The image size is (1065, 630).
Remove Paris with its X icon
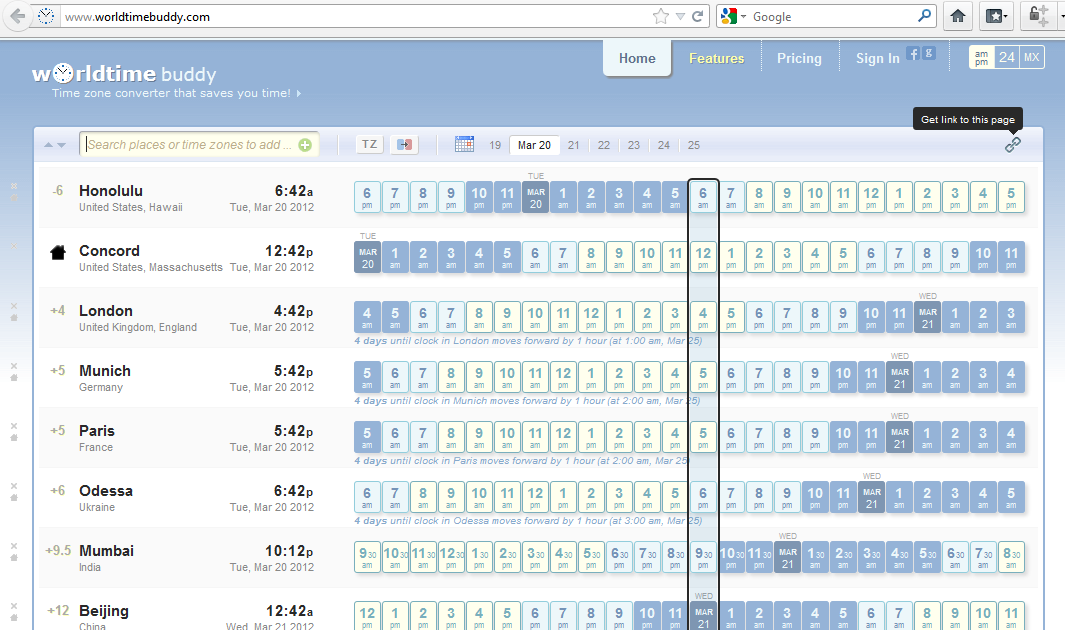point(14,426)
